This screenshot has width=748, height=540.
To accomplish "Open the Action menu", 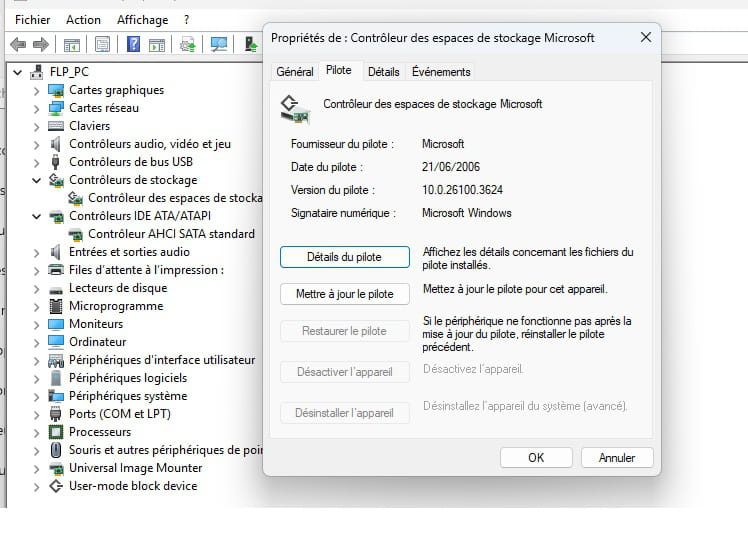I will (x=83, y=20).
